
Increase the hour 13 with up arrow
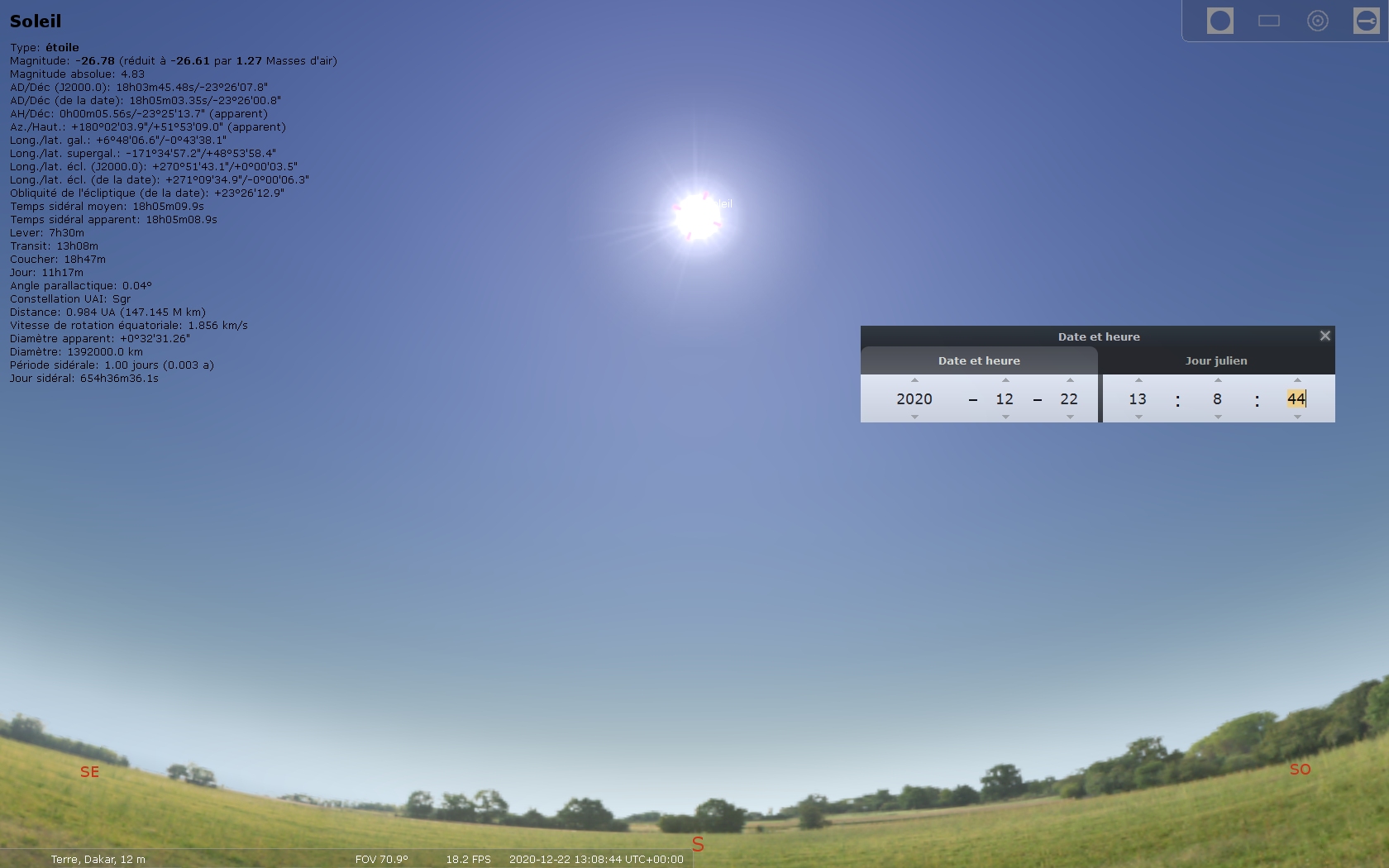click(x=1138, y=380)
